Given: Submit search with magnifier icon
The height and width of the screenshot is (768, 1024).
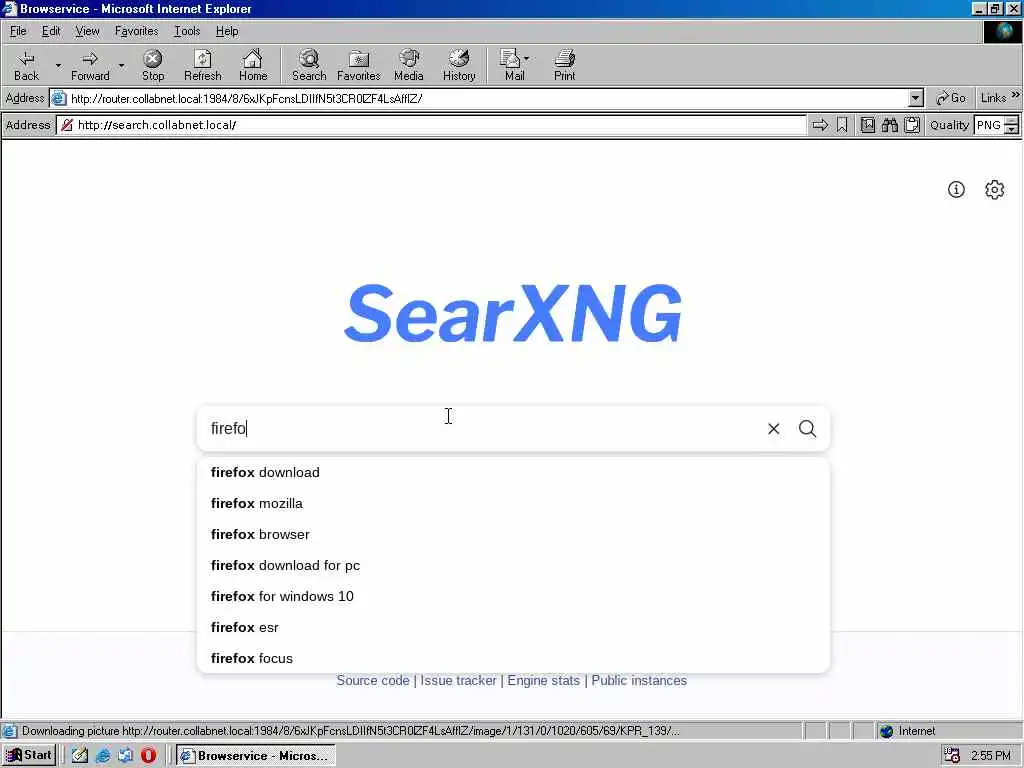Looking at the screenshot, I should [808, 428].
